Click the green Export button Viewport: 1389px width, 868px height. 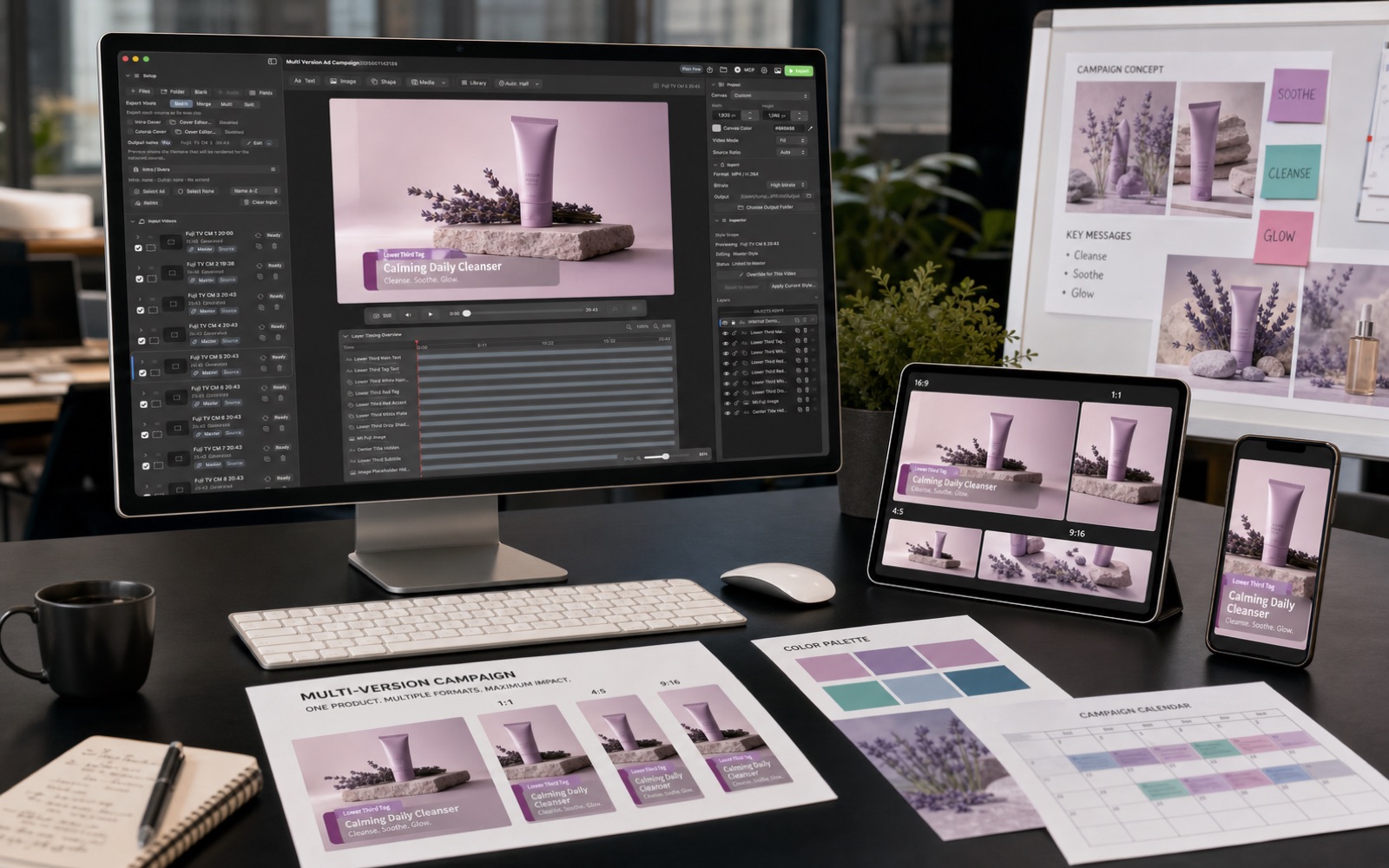(x=798, y=70)
